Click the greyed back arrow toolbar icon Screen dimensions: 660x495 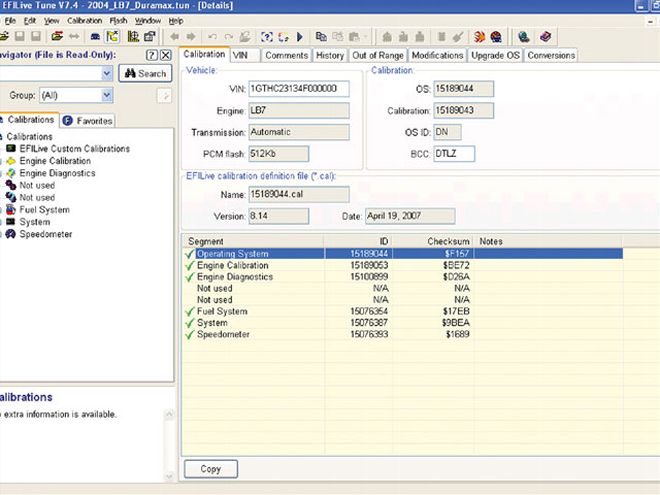[174, 37]
